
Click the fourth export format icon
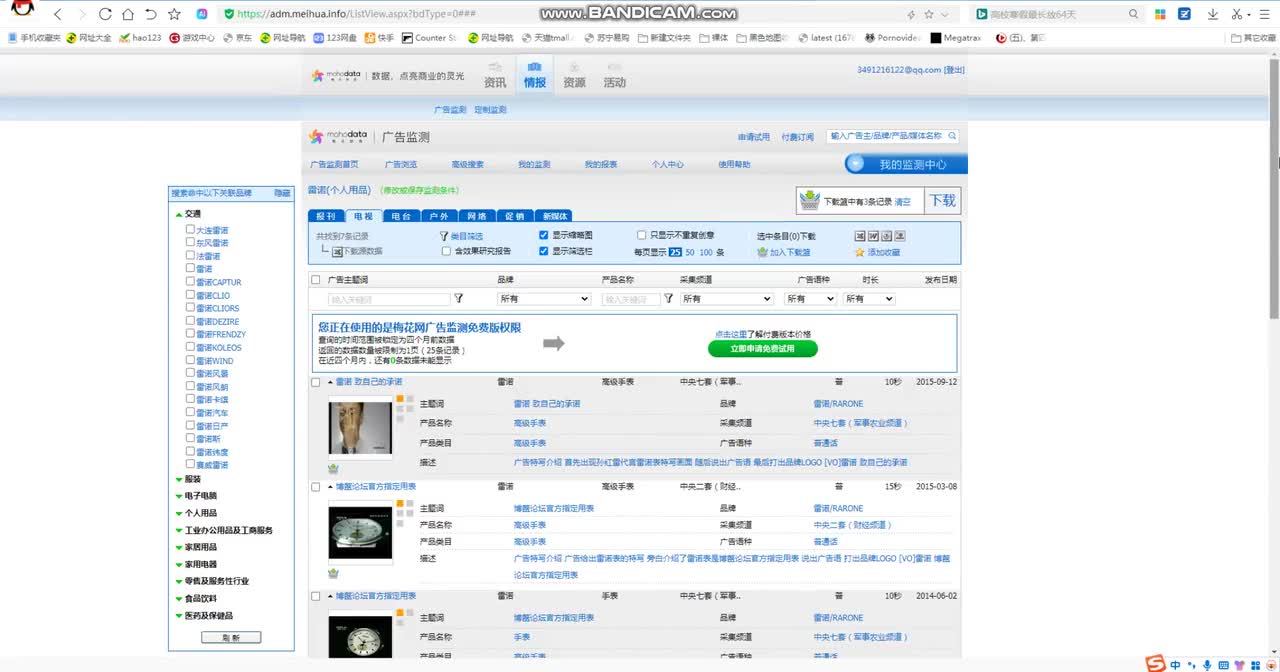click(899, 236)
